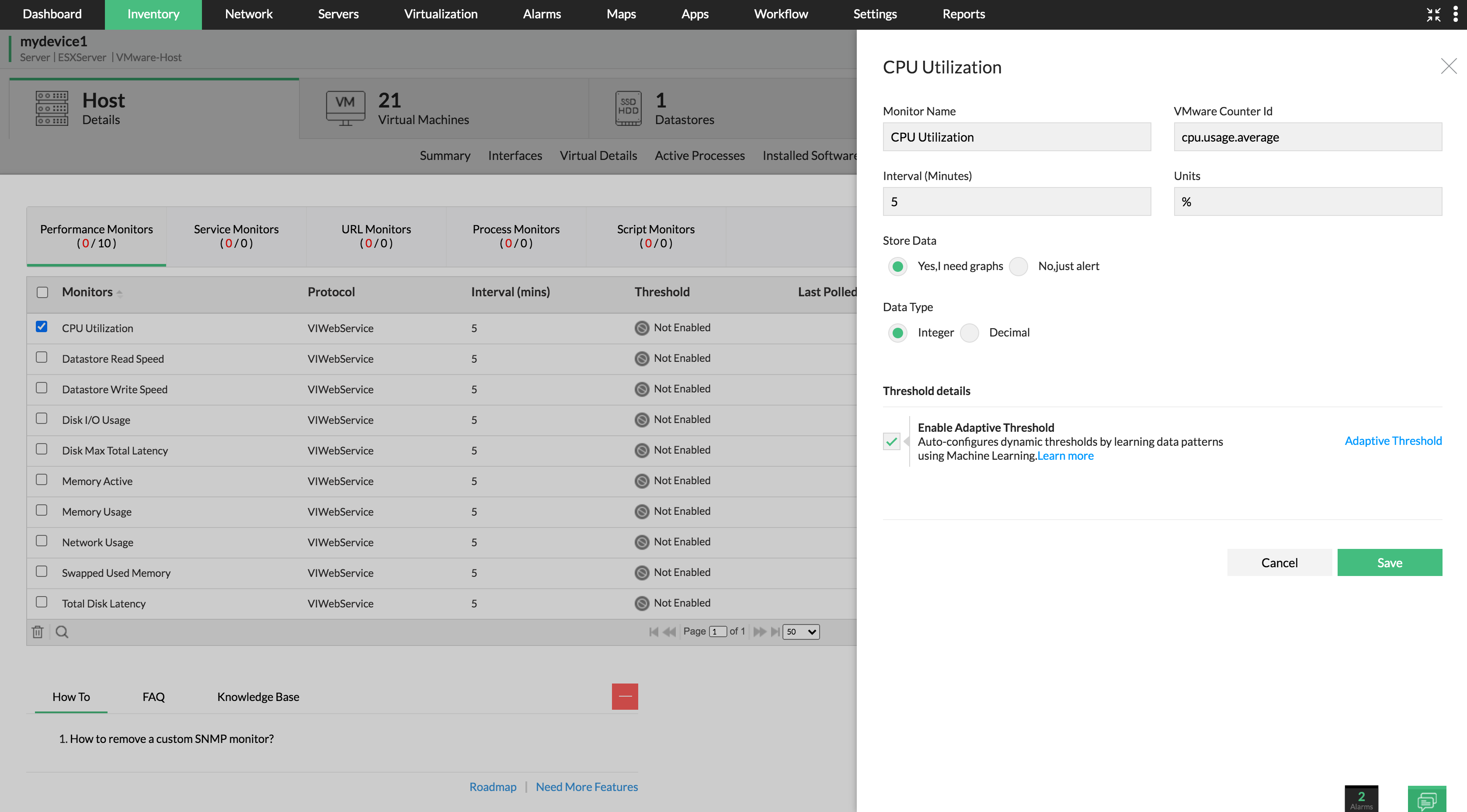Click the green Save button
Viewport: 1467px width, 812px height.
point(1389,562)
